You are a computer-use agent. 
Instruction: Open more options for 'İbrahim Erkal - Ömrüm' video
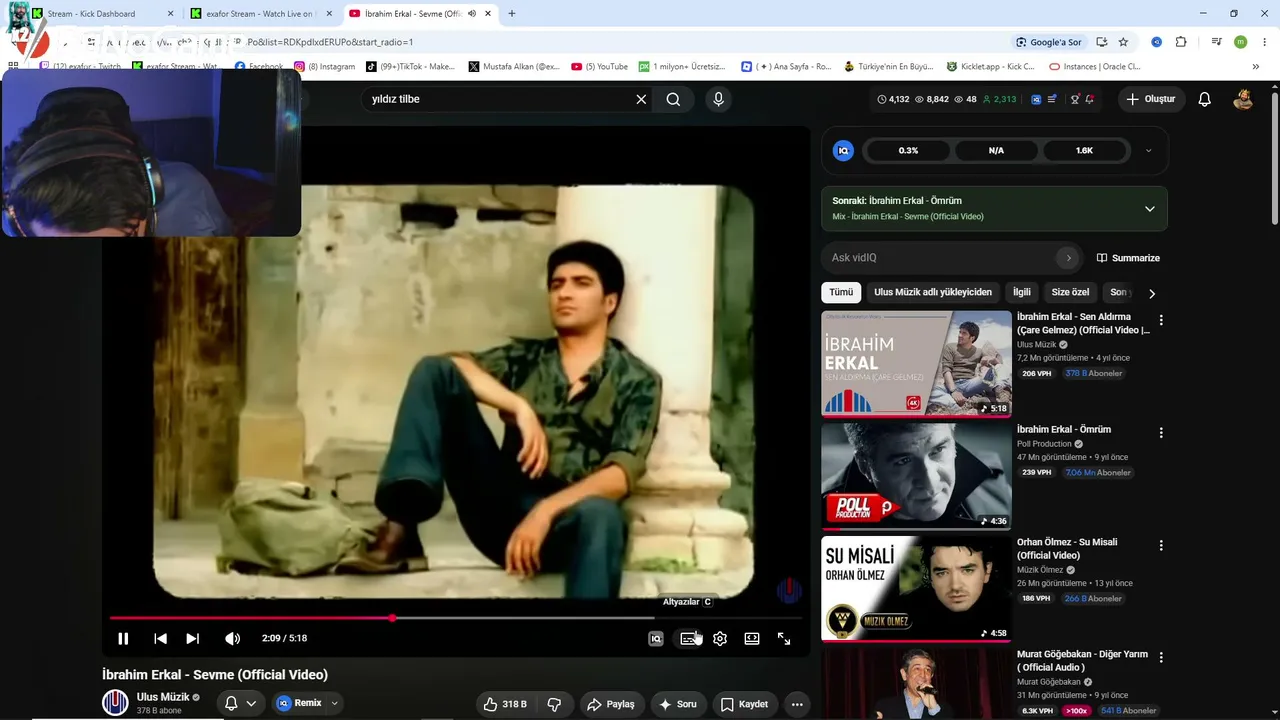pyautogui.click(x=1161, y=433)
